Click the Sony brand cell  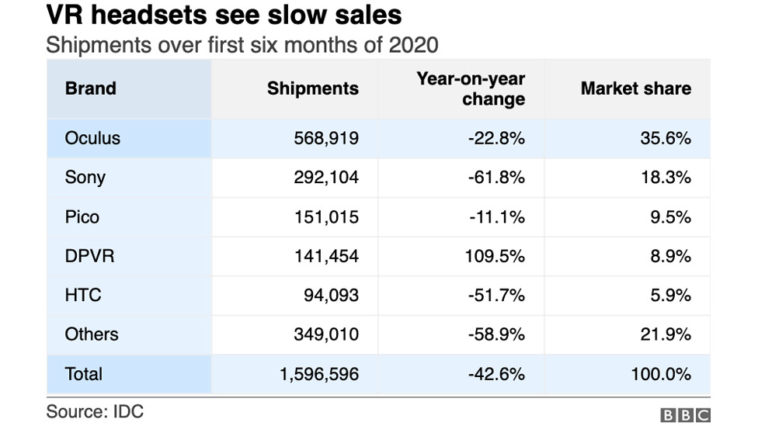pyautogui.click(x=85, y=178)
